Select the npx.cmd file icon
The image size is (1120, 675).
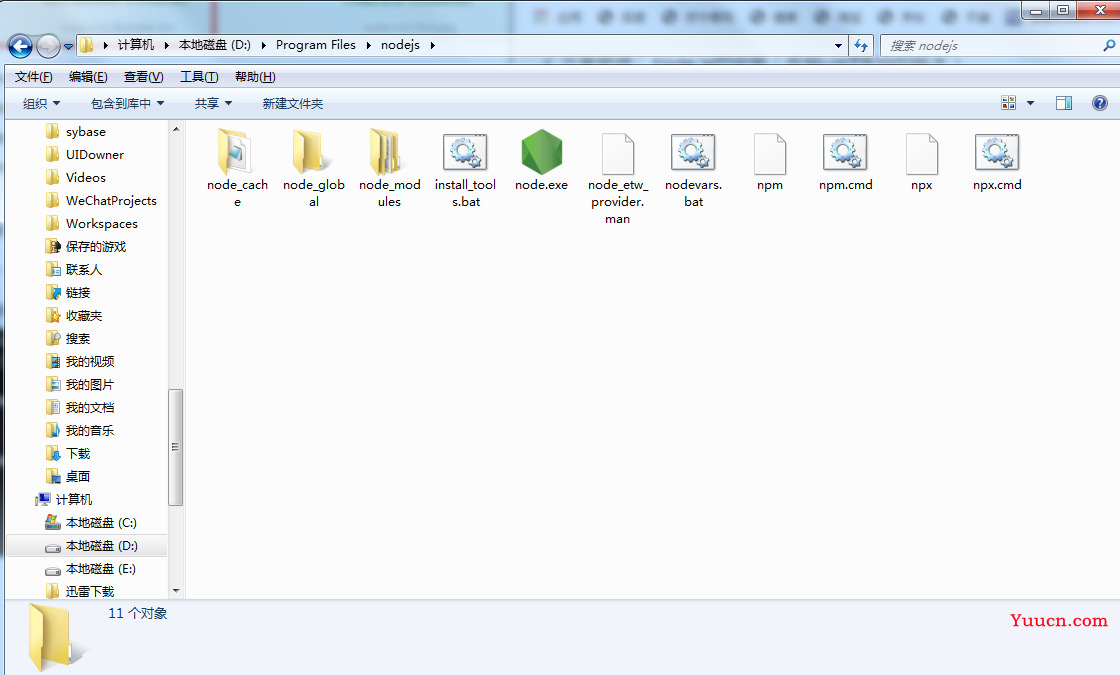coord(997,152)
